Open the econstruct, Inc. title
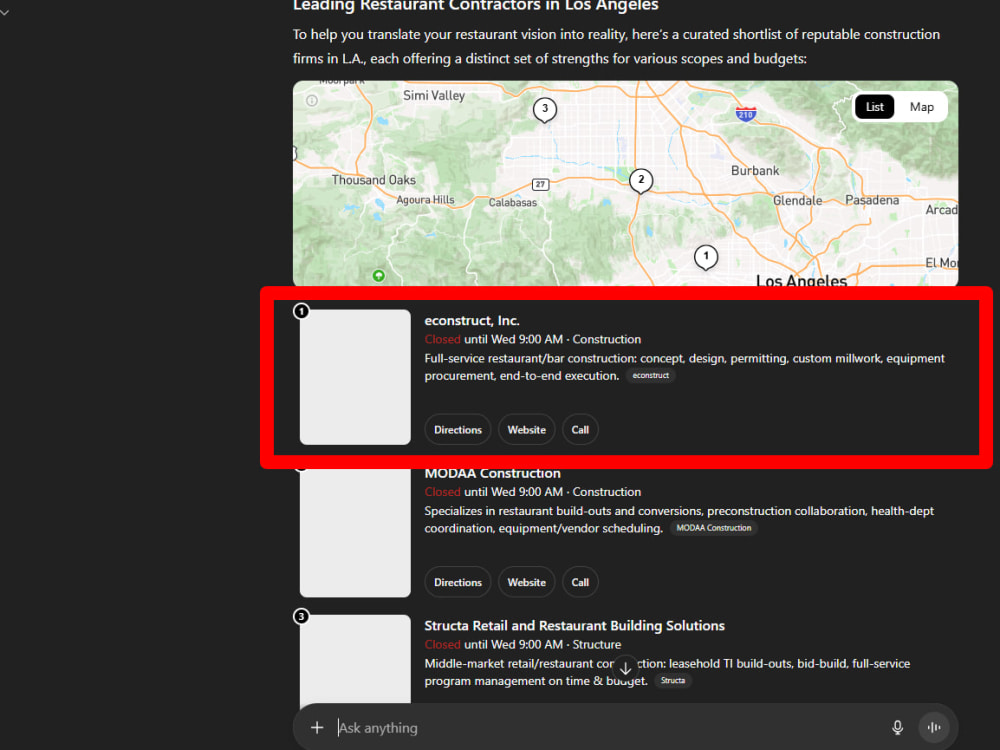The width and height of the screenshot is (1000, 750). point(472,321)
